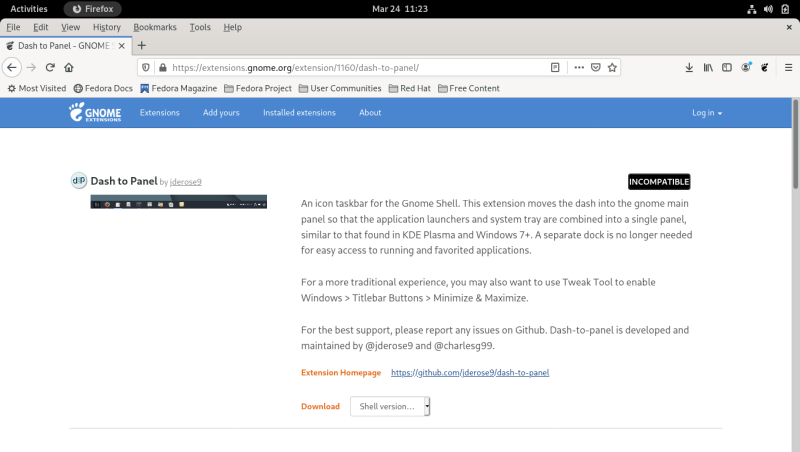
Task: Open the Shell version dropdown
Action: pyautogui.click(x=390, y=407)
